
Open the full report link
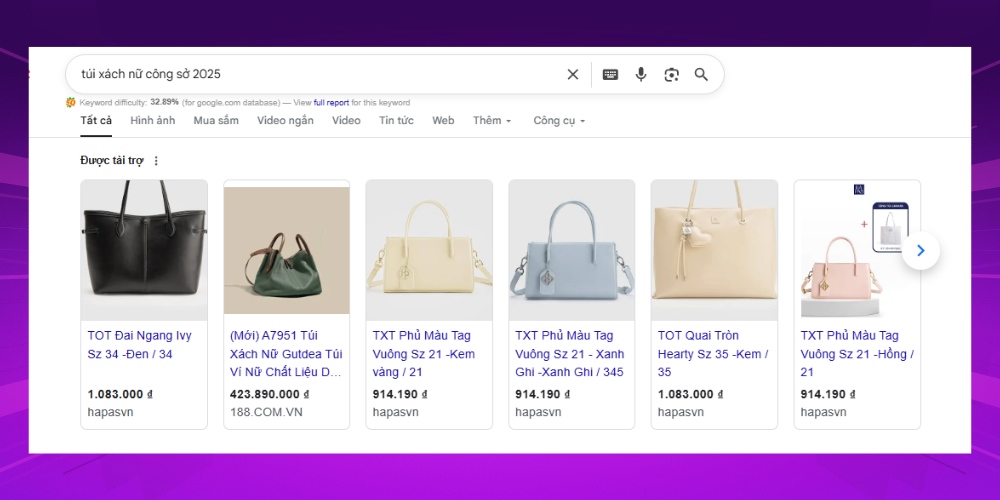pyautogui.click(x=331, y=102)
